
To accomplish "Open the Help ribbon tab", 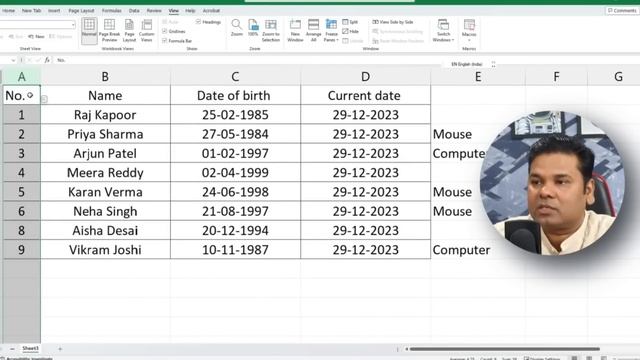I will [x=190, y=11].
